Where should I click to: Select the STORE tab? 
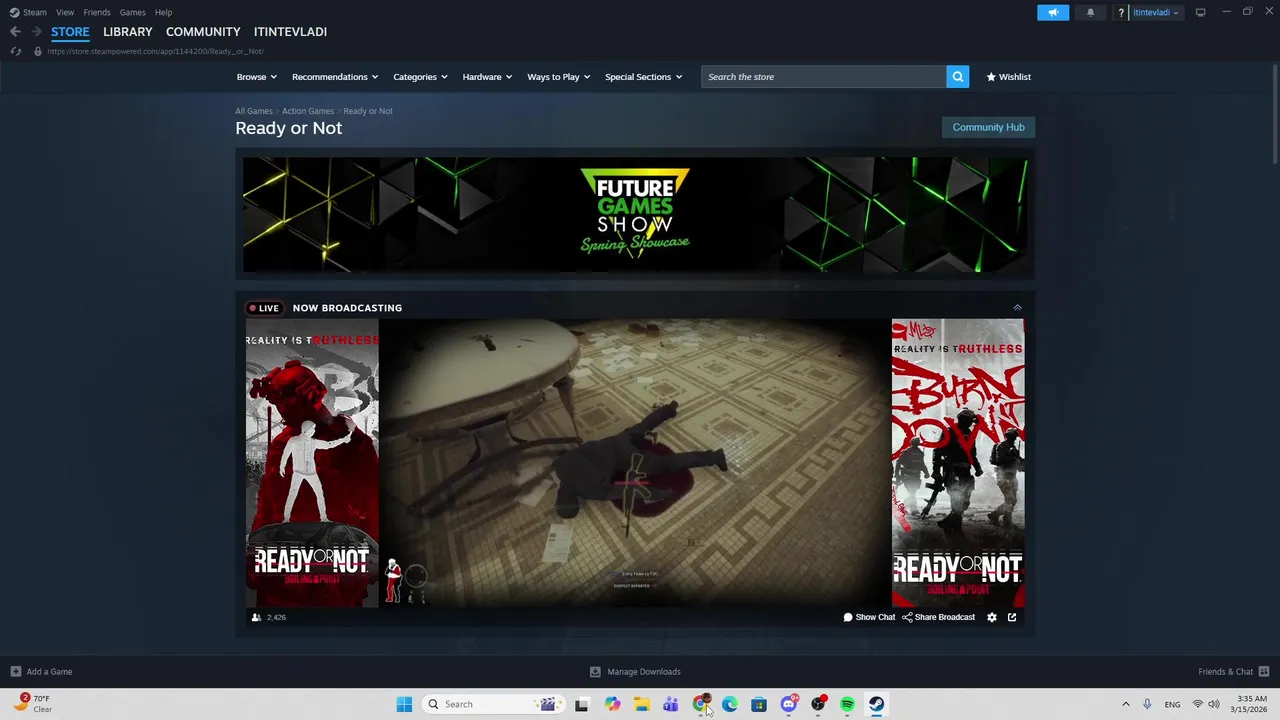(70, 32)
